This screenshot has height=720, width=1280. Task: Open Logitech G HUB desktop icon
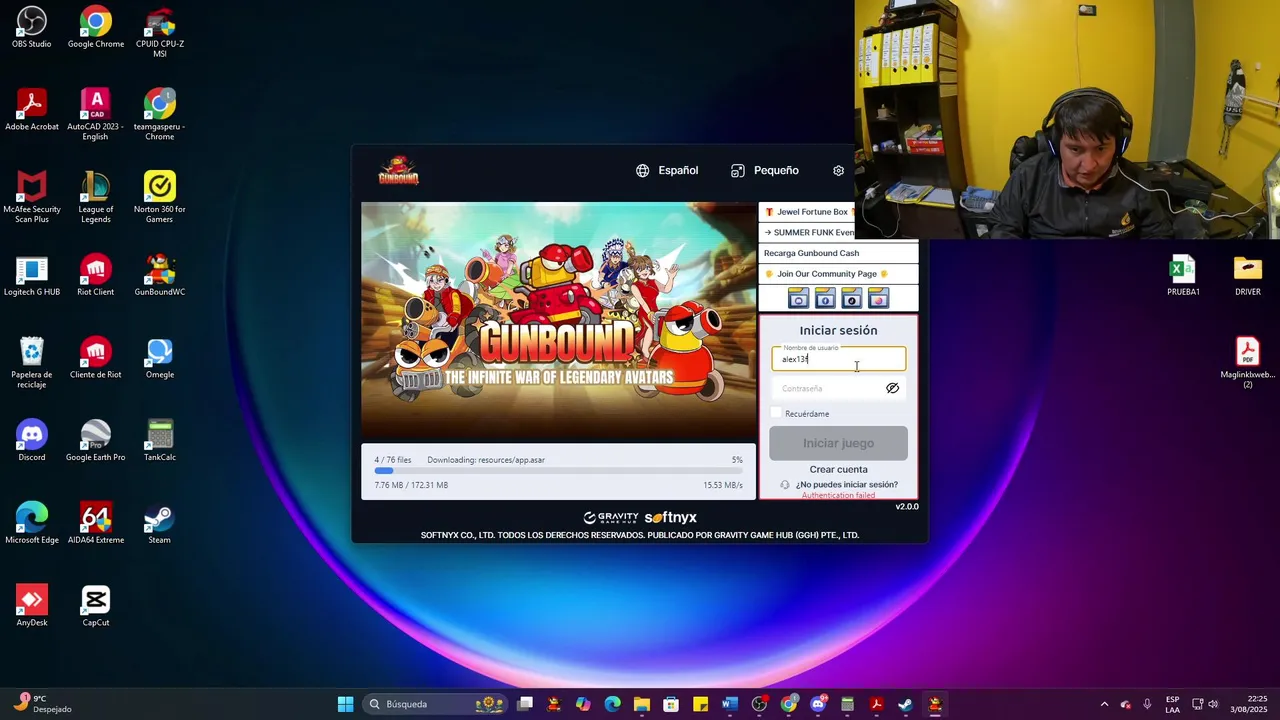[x=32, y=276]
